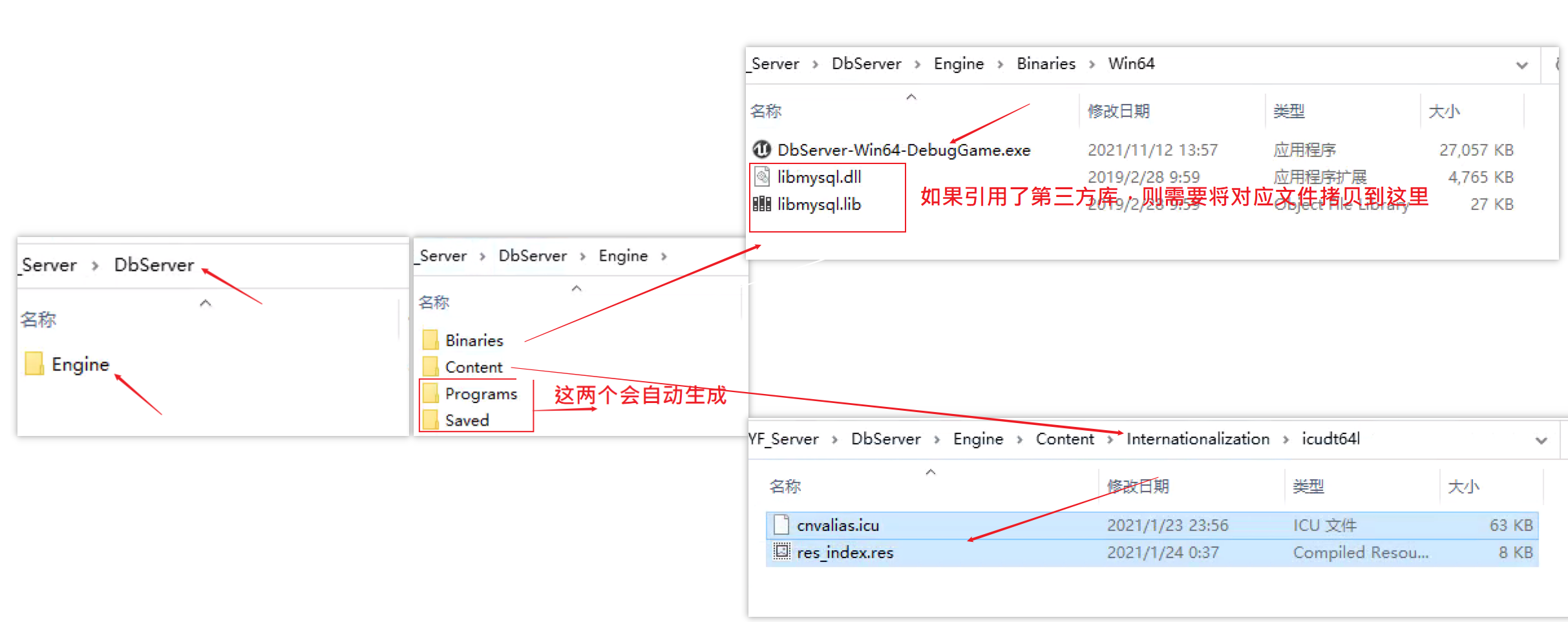Click the 应用程序 type cell
1568x622 pixels.
click(1304, 150)
